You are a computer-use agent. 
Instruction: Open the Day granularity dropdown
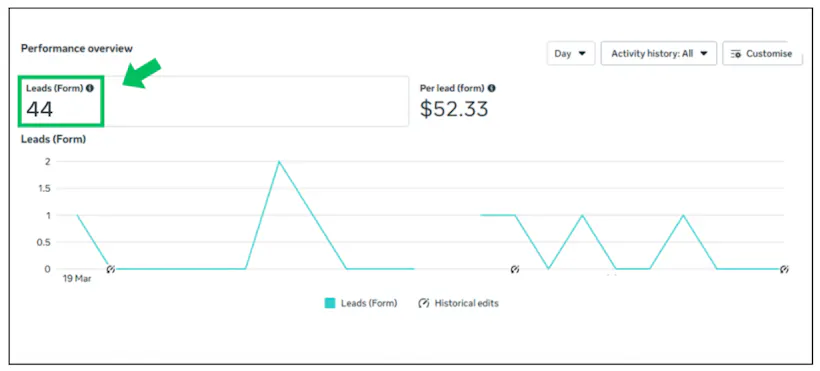(571, 54)
